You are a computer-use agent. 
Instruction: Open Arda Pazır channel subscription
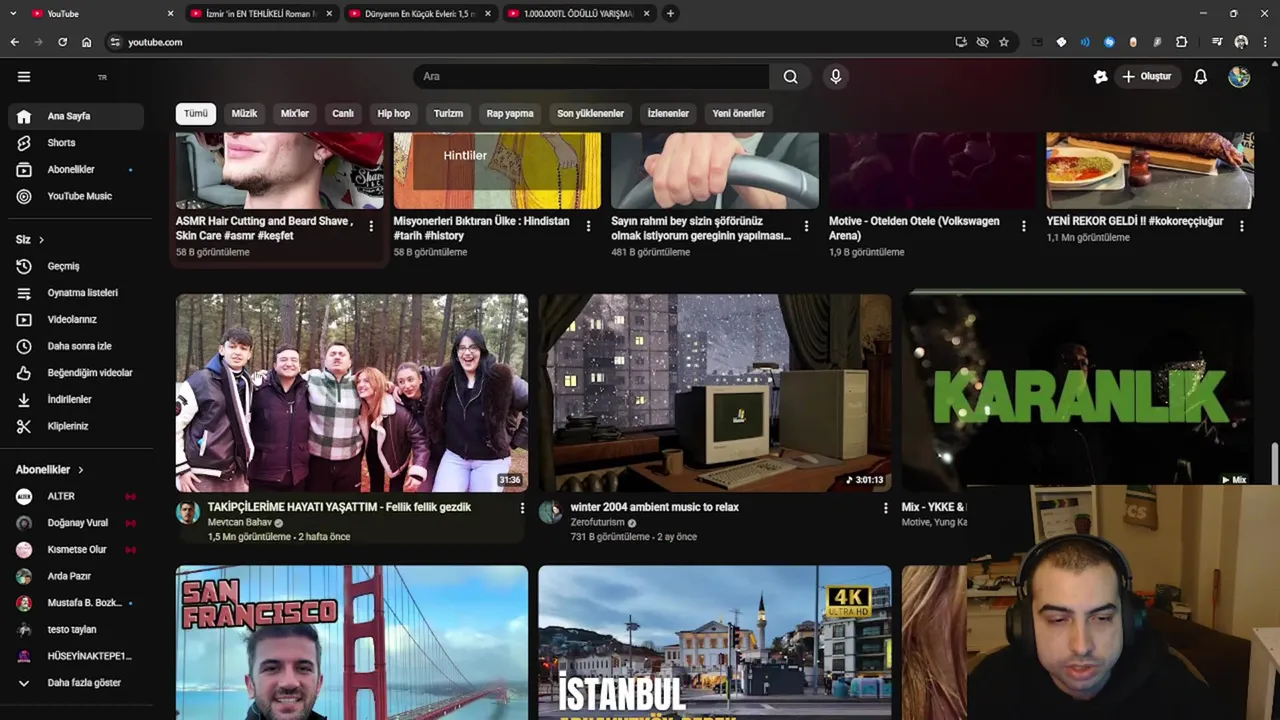coord(76,576)
